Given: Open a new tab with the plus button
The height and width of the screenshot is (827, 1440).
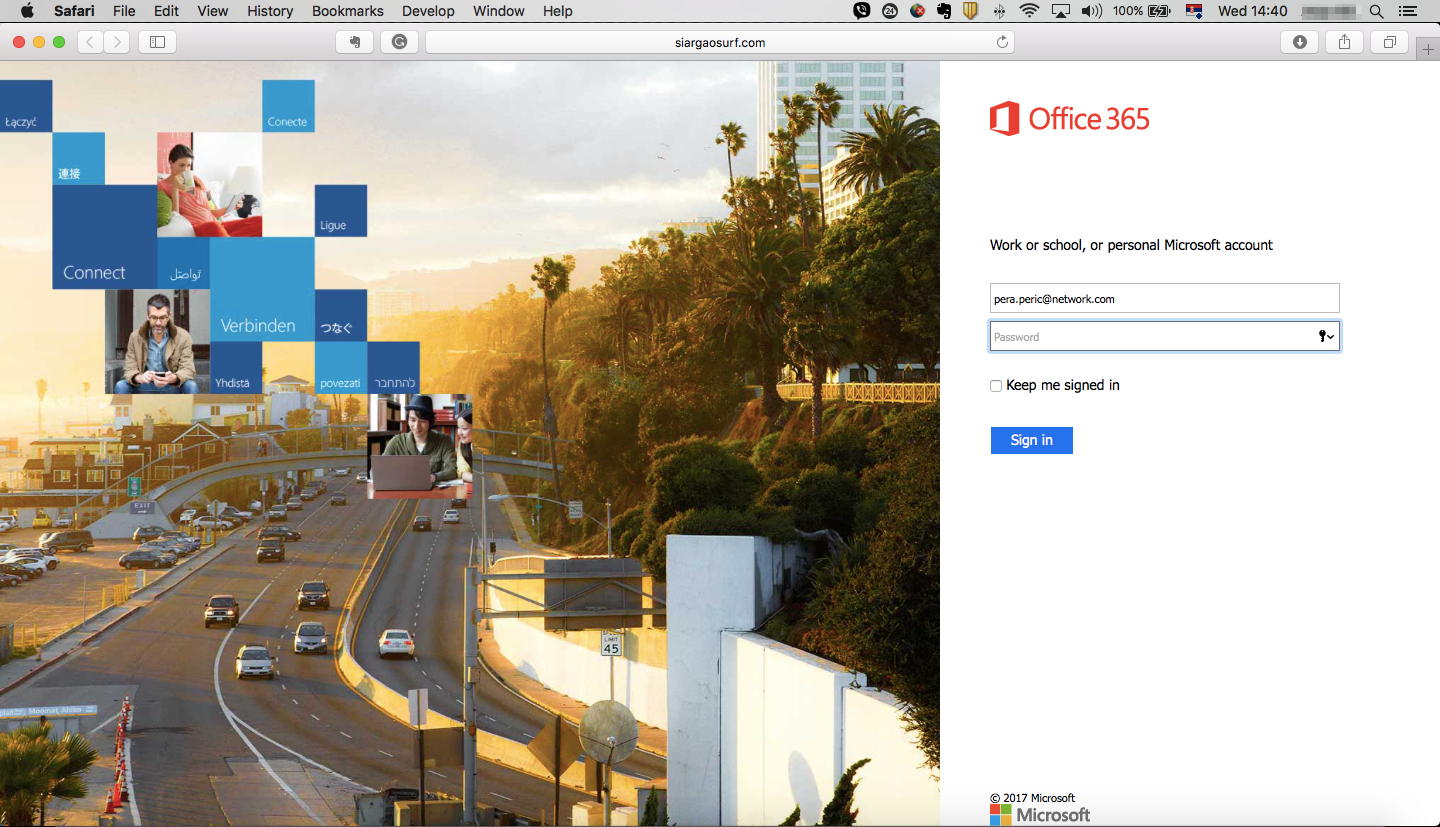Looking at the screenshot, I should (x=1427, y=47).
